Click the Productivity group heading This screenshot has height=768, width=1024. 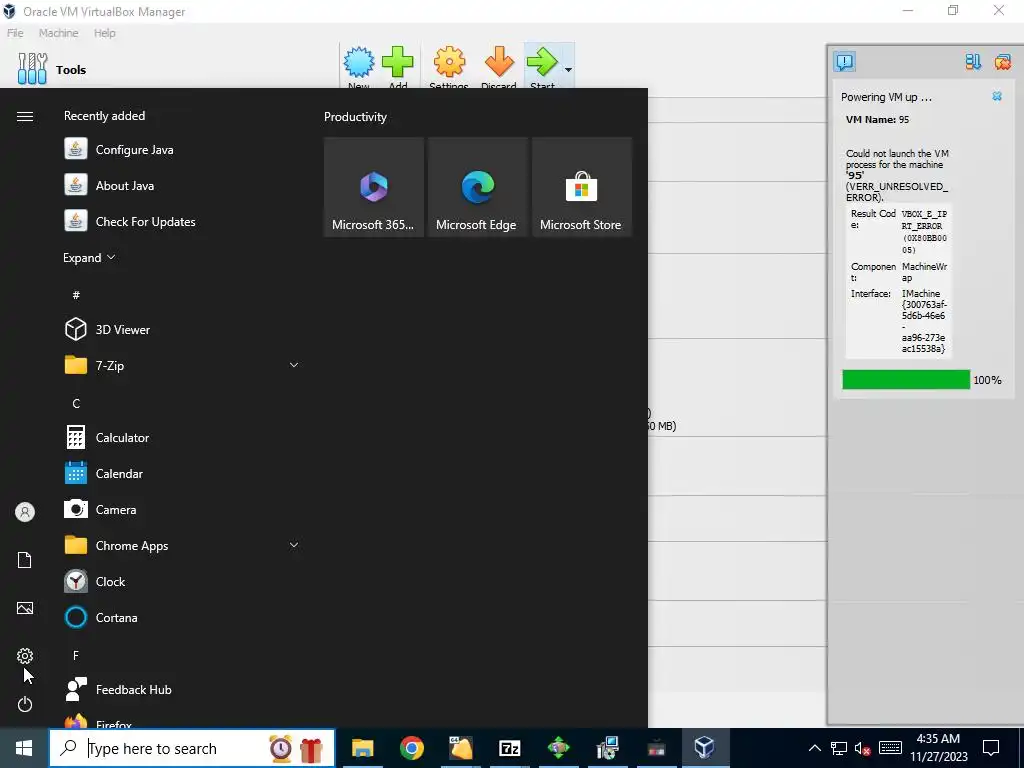coord(355,117)
